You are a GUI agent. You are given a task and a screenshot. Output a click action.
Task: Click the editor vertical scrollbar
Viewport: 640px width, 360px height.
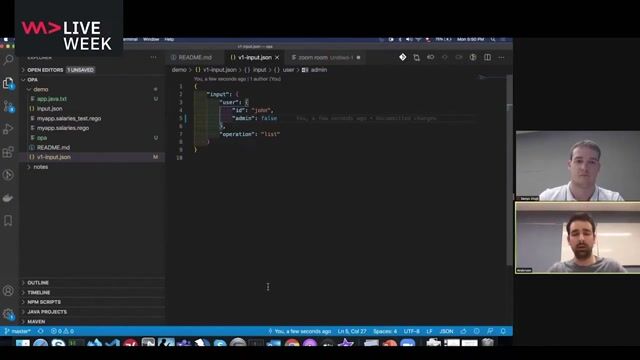coord(509,171)
